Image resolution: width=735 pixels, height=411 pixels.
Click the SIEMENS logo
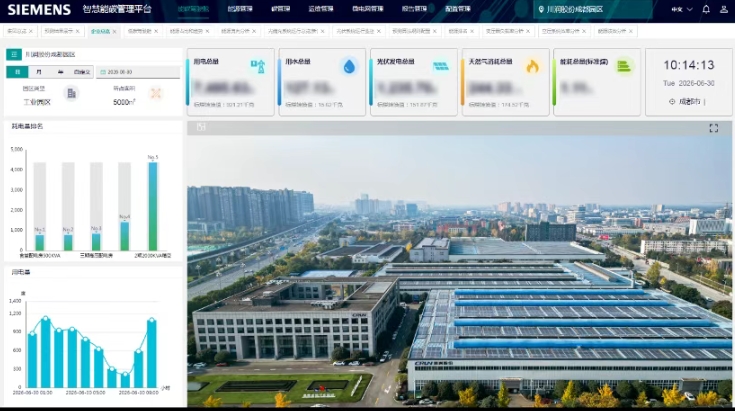[x=39, y=9]
